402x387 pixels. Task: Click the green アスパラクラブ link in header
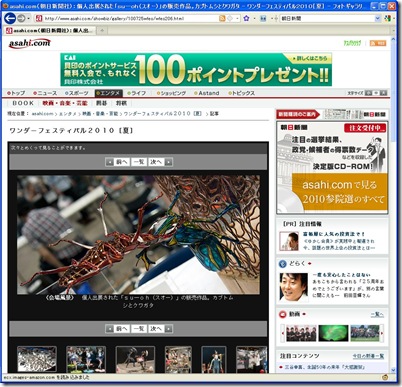point(352,43)
